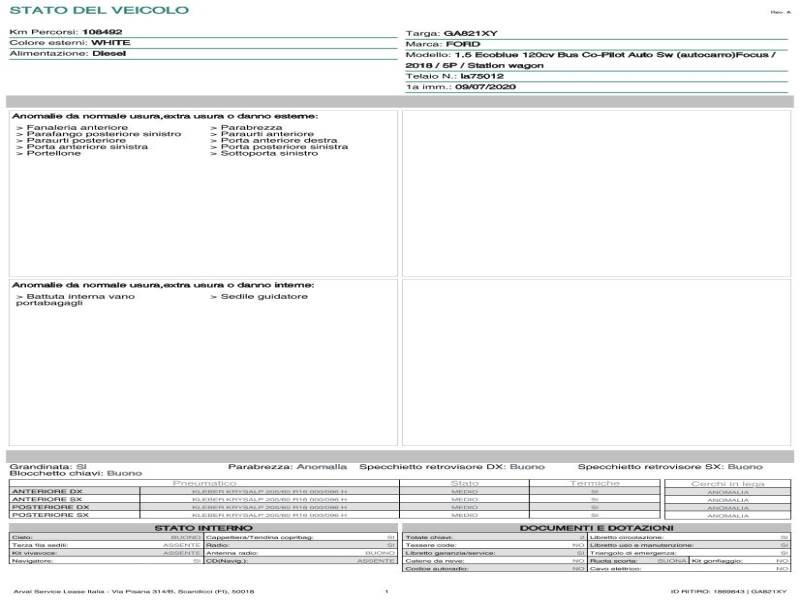Click 'Cappelliera/Tendina copribag:' label

click(259, 537)
